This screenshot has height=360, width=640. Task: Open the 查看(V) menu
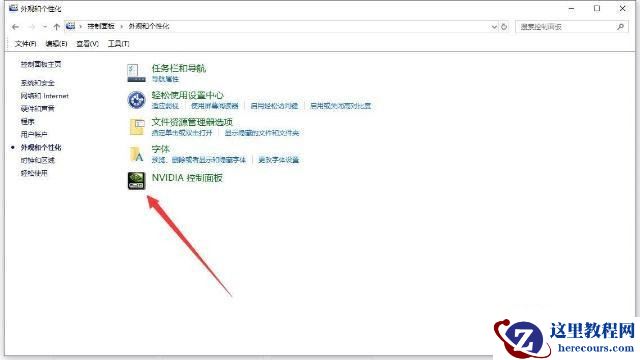(x=87, y=44)
